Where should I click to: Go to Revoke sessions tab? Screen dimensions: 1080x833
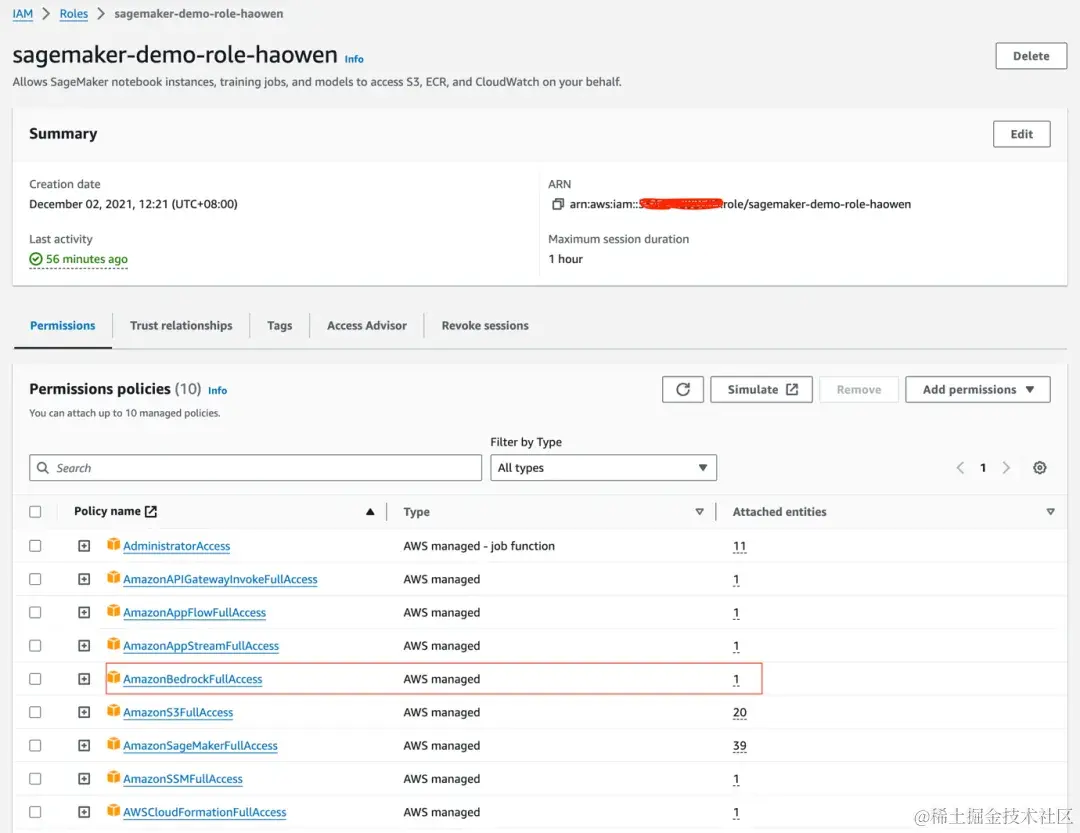(485, 325)
